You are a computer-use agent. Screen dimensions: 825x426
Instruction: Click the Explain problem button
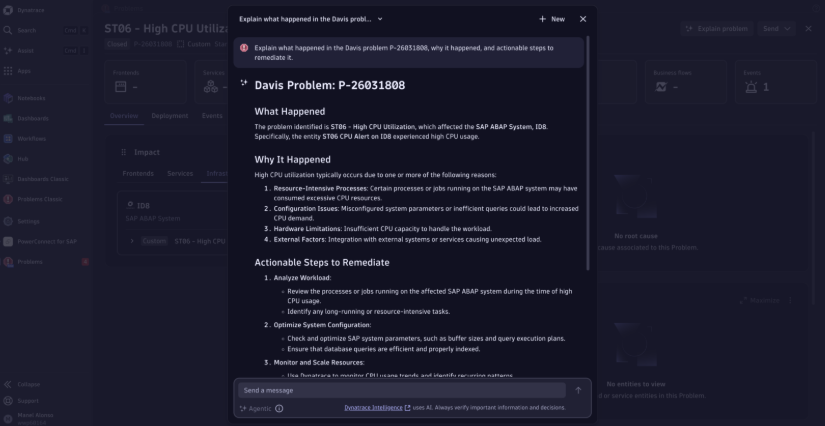point(717,28)
